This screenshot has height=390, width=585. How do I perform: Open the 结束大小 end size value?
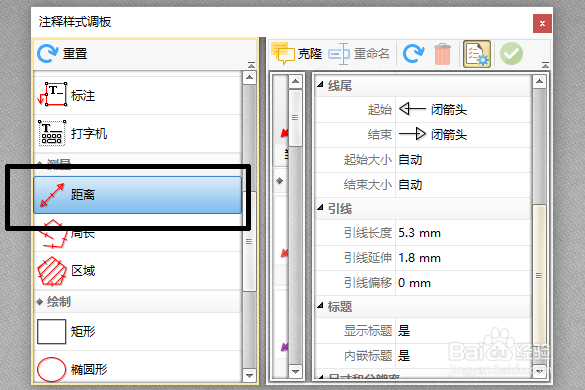[x=463, y=185]
